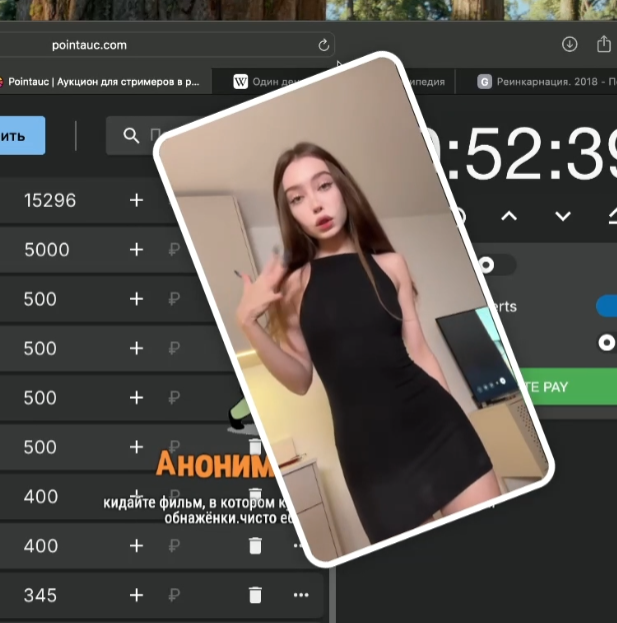Open the Safari share menu
The height and width of the screenshot is (623, 617).
click(604, 44)
